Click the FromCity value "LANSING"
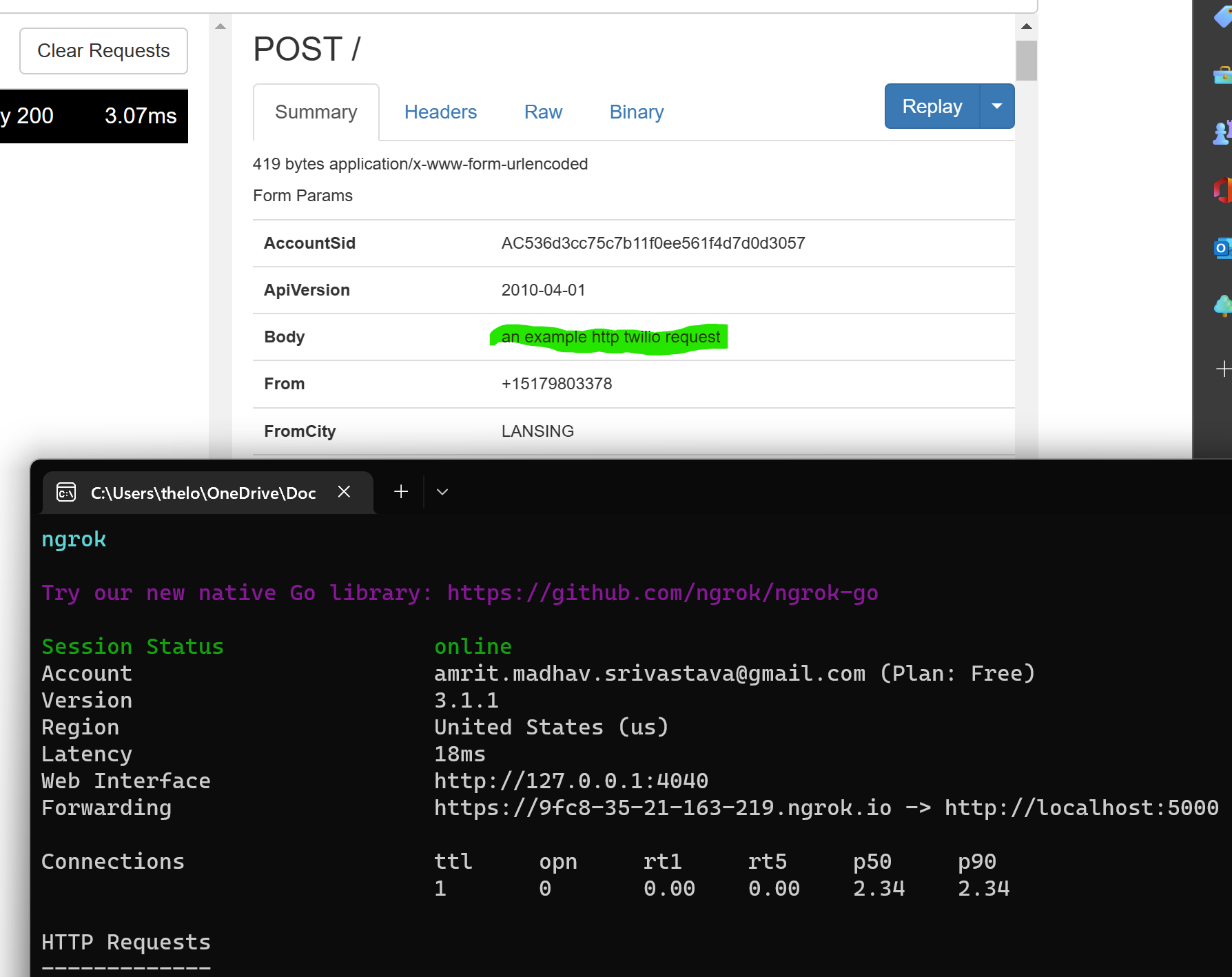The width and height of the screenshot is (1232, 977). 537,431
